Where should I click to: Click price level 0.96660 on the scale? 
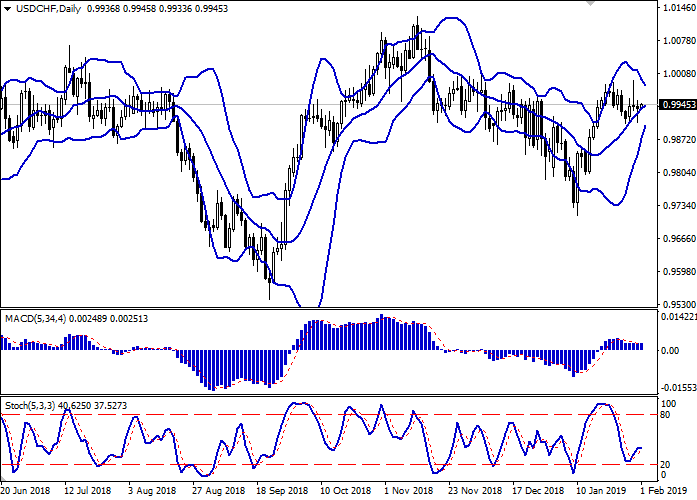coord(679,239)
